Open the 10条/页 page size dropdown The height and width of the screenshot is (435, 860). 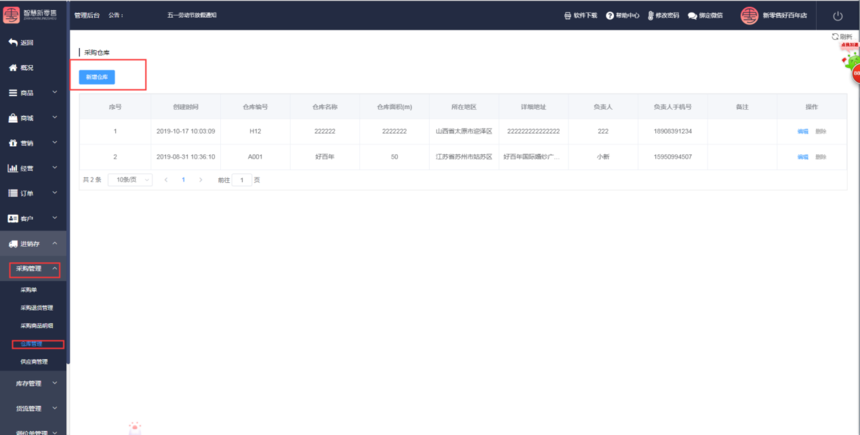[129, 180]
